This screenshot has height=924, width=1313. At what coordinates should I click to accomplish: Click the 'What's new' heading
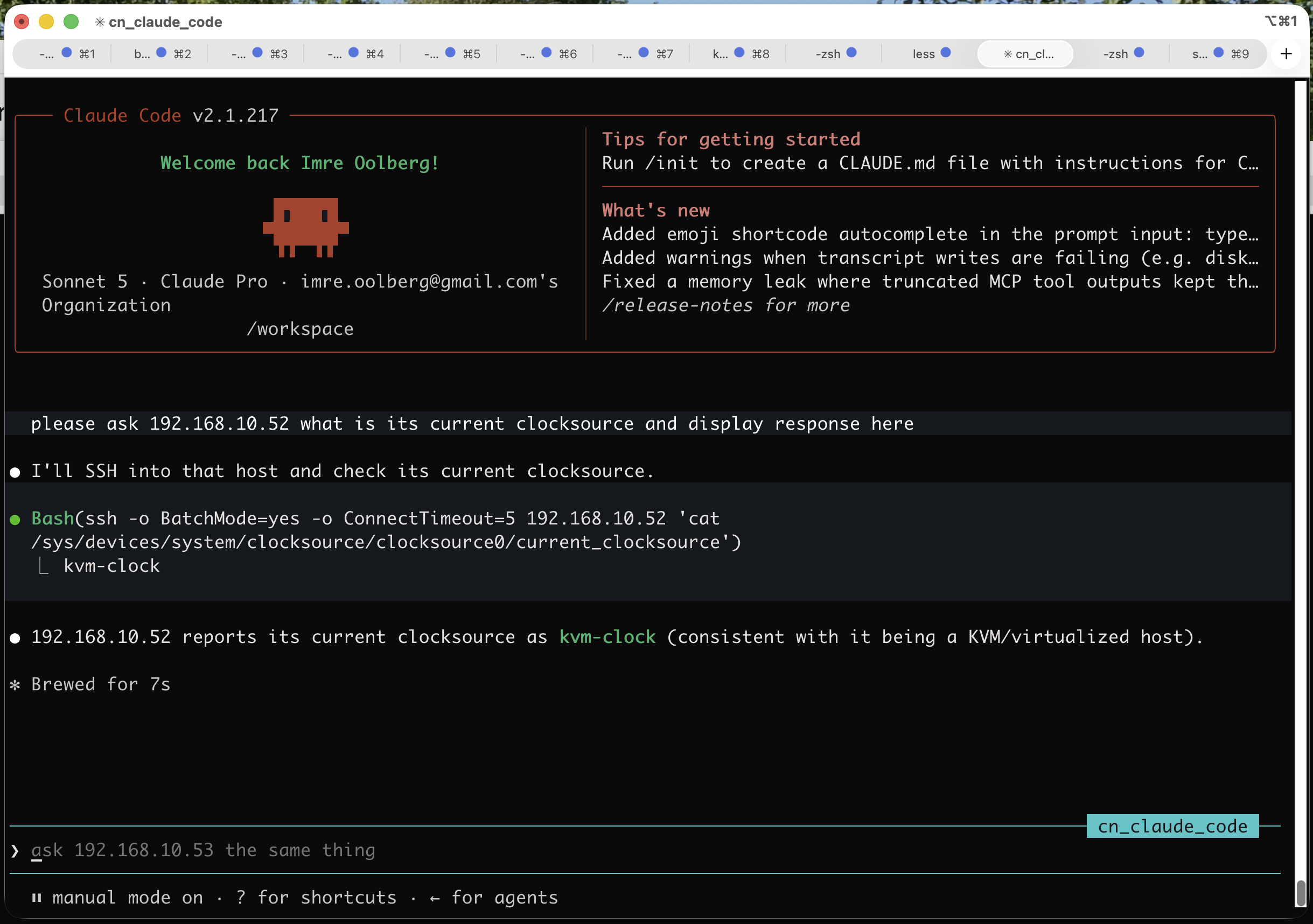pos(656,211)
